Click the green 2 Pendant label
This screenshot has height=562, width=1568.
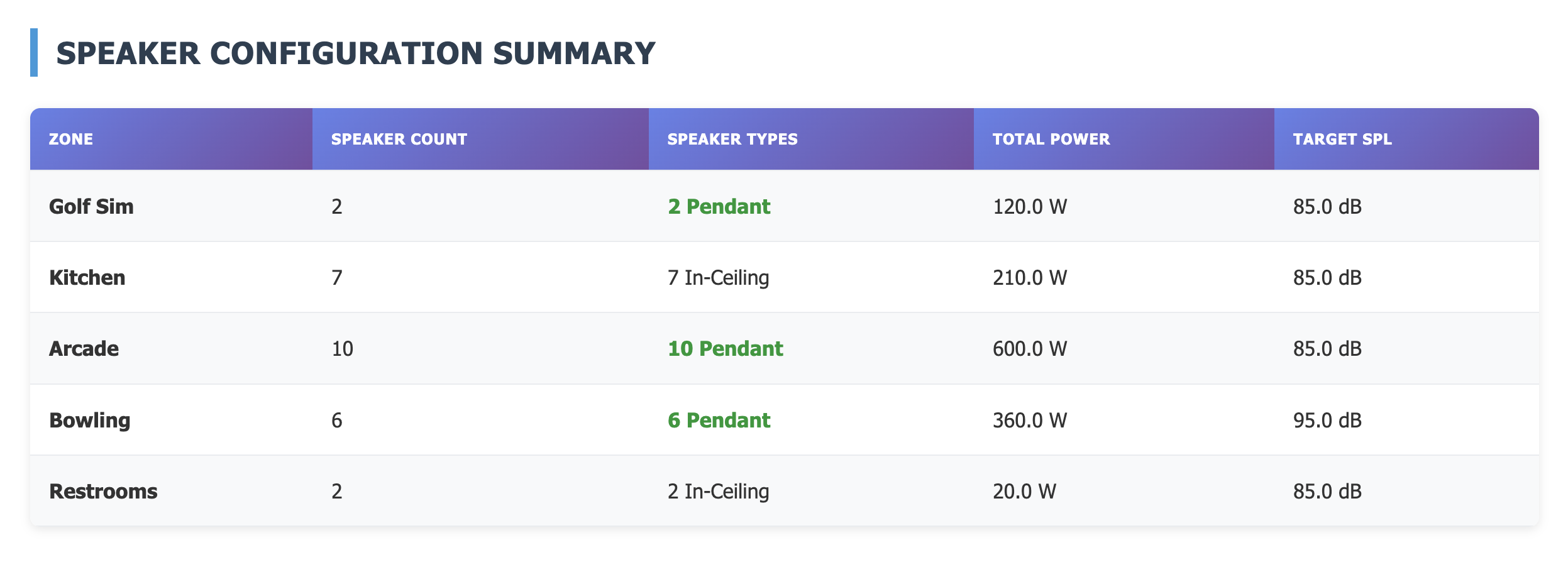[x=719, y=206]
